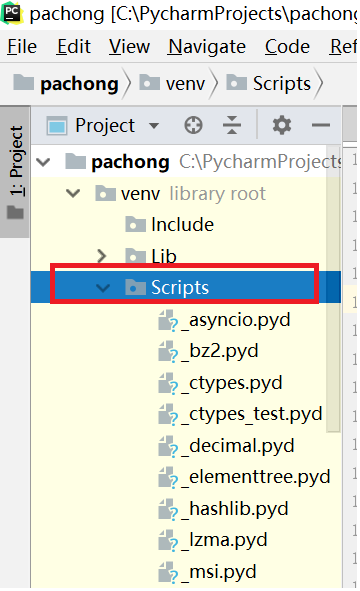The width and height of the screenshot is (360, 591).
Task: Click the _asyncio.pyd file icon
Action: (168, 320)
